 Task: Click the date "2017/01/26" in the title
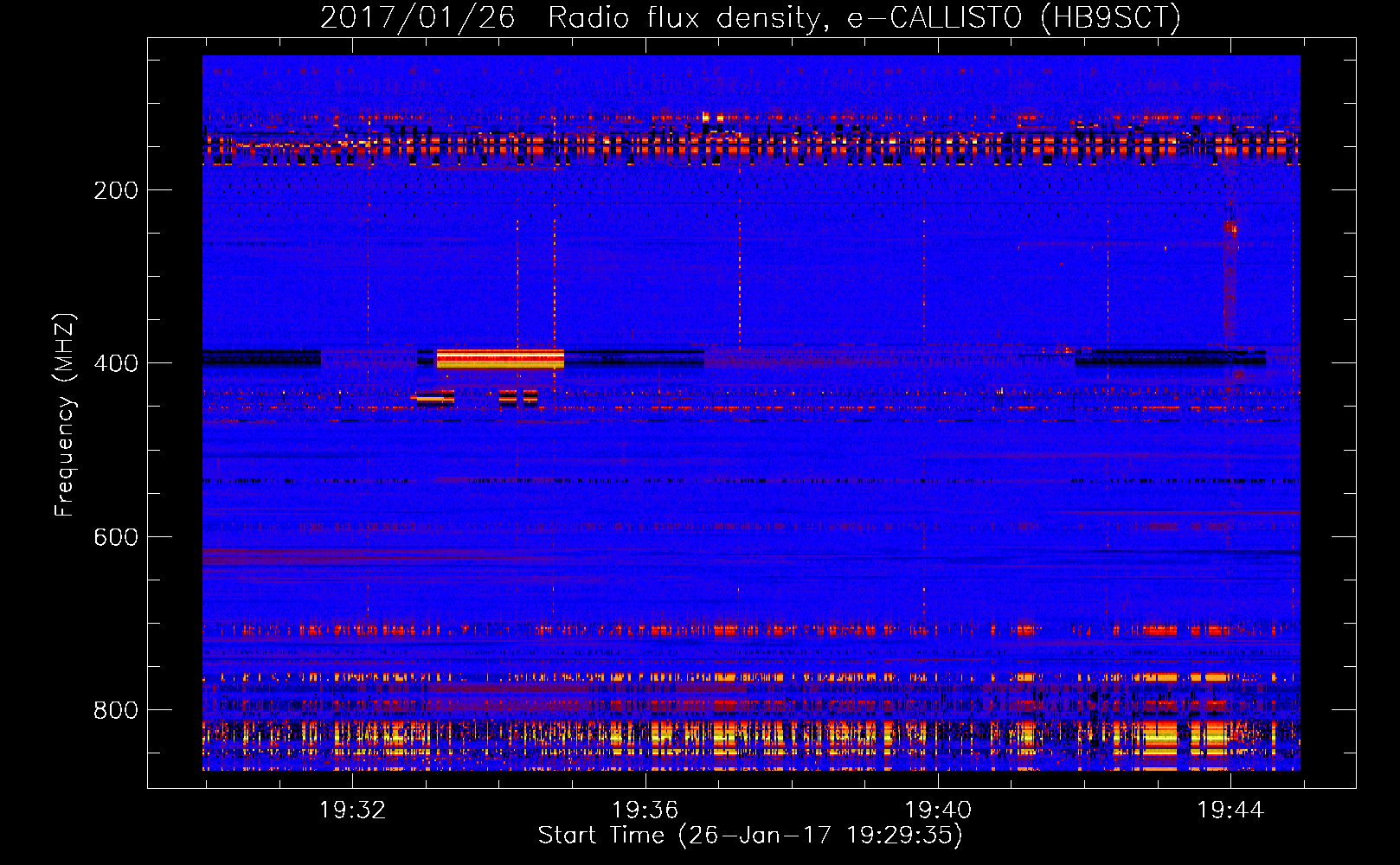(x=418, y=18)
